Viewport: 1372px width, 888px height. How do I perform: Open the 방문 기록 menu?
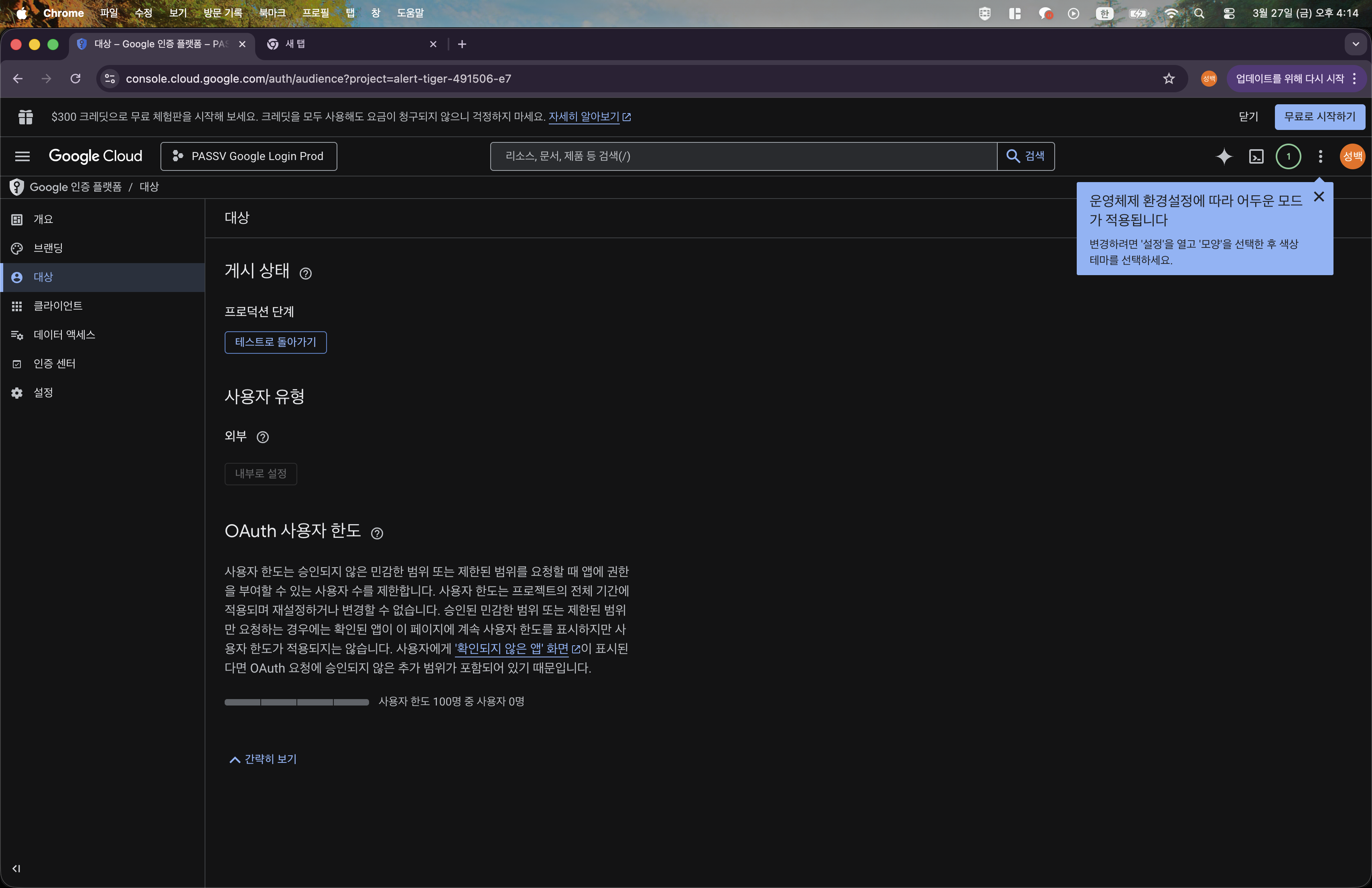[222, 13]
